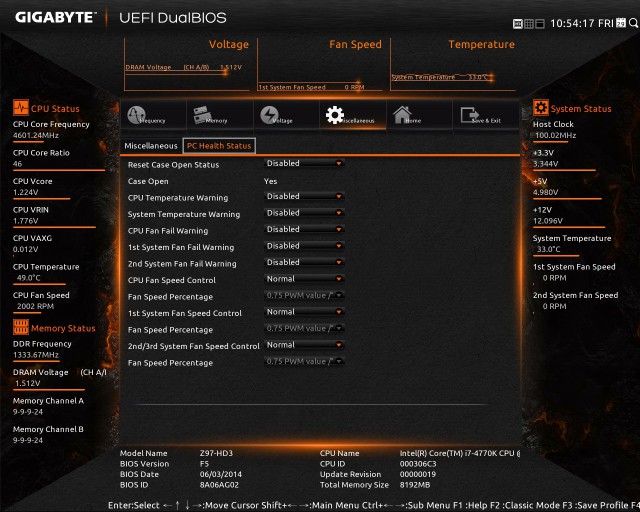Click Host Clock value 100.02MHz
640x512 pixels.
pyautogui.click(x=555, y=135)
